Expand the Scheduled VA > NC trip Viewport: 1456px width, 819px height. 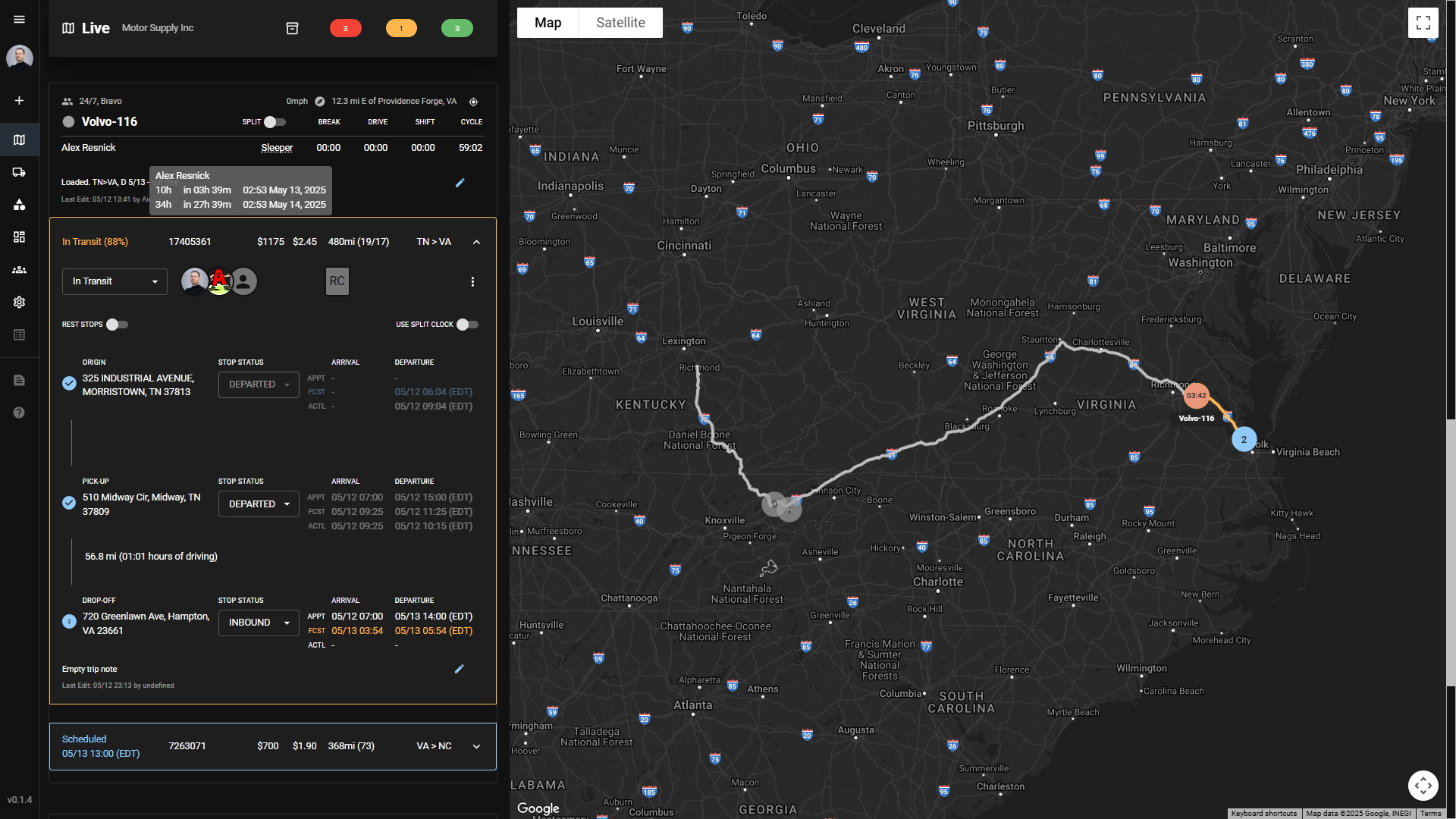(476, 746)
